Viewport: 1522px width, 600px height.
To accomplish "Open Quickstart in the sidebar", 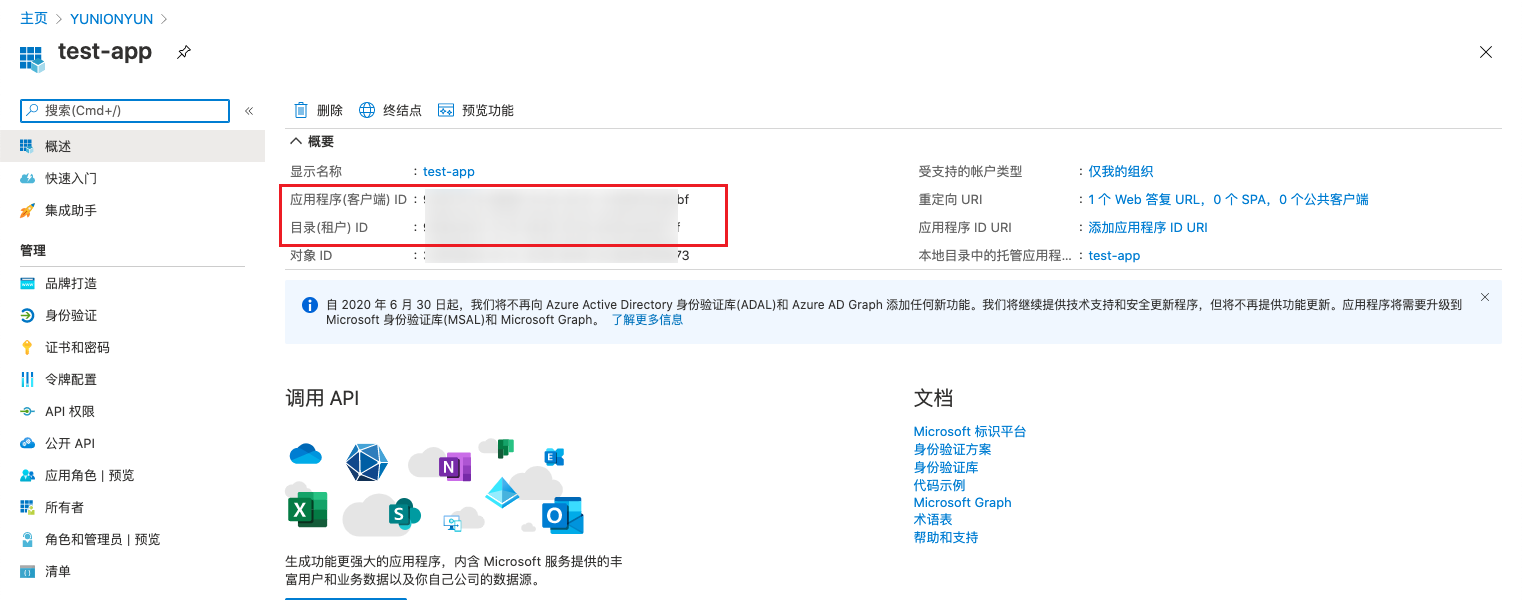I will coord(70,178).
